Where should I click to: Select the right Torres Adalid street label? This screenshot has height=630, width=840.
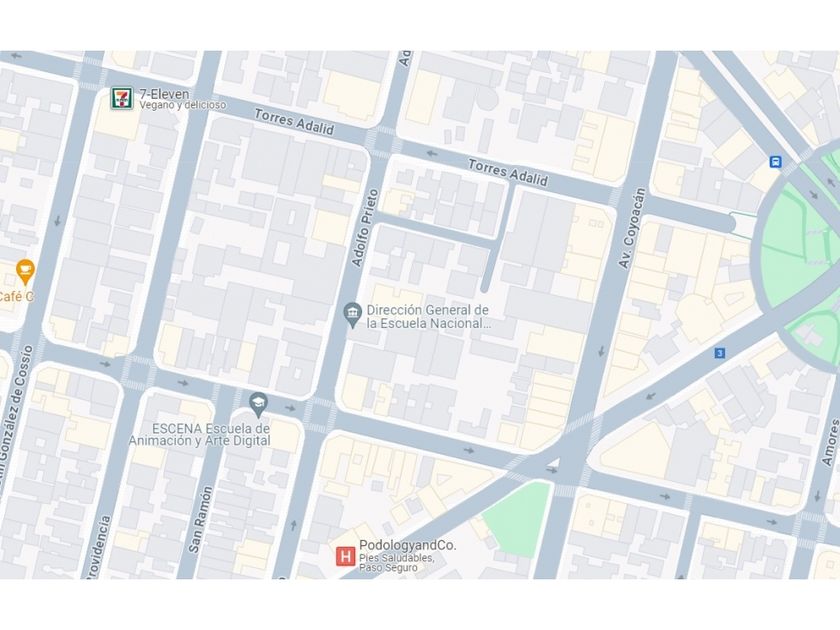[508, 172]
